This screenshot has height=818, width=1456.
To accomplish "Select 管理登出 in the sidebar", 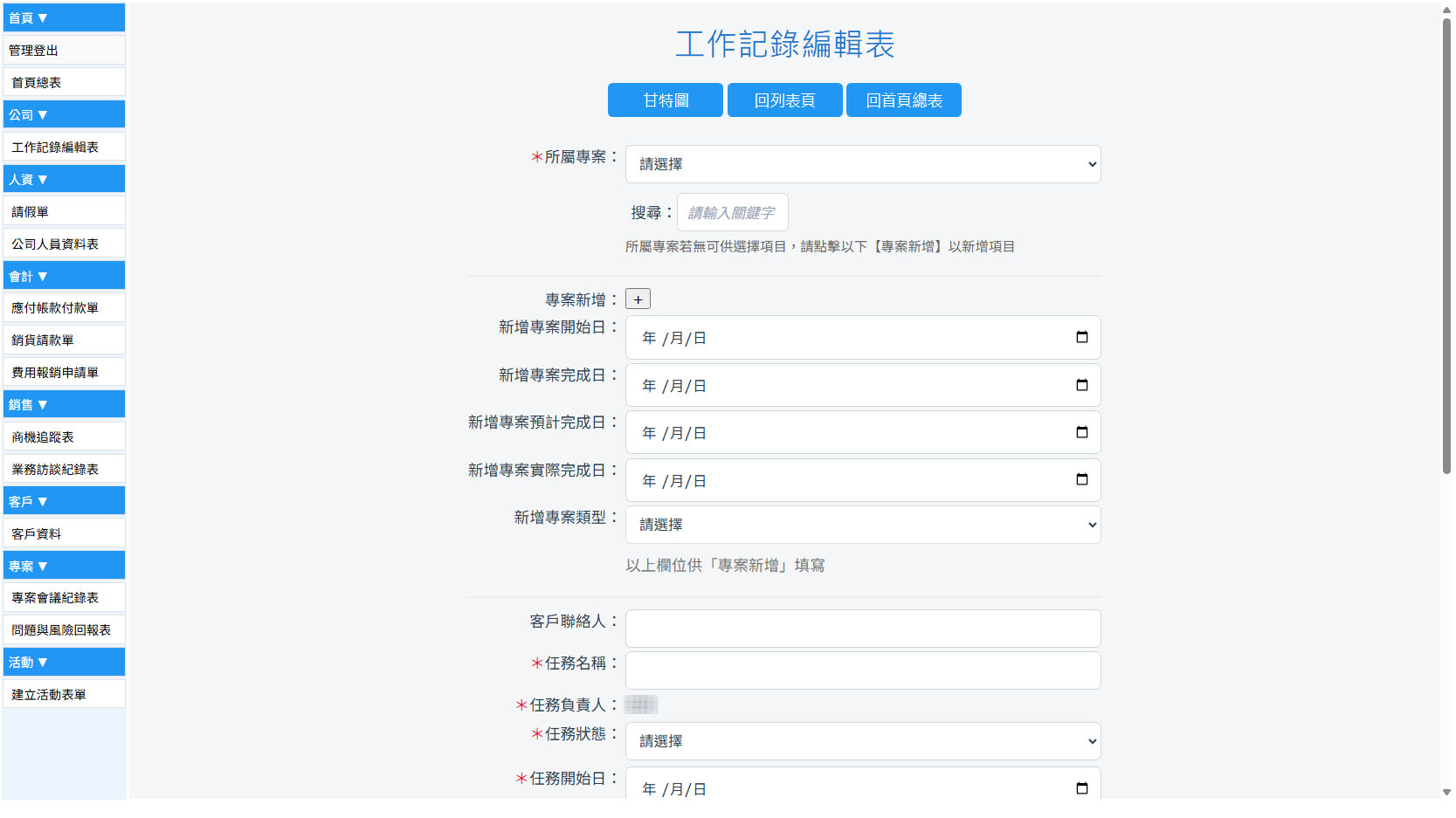I will coord(64,50).
